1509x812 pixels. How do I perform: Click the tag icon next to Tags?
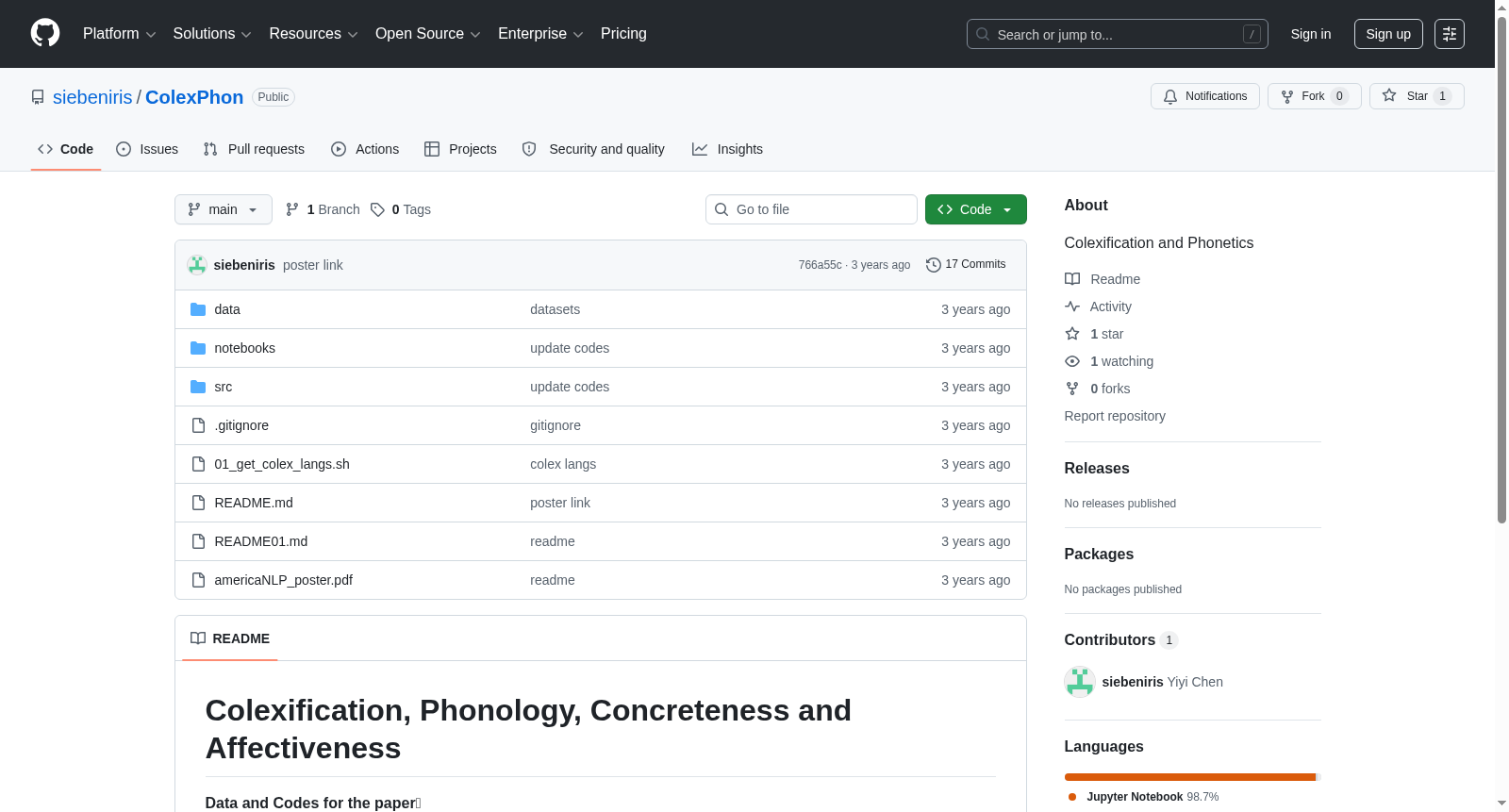[377, 209]
